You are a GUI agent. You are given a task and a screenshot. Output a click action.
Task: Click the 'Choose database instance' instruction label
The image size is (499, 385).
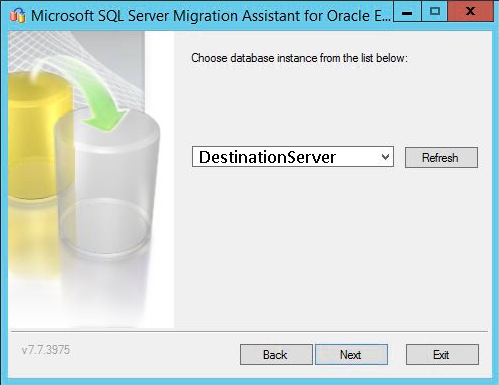(x=299, y=58)
